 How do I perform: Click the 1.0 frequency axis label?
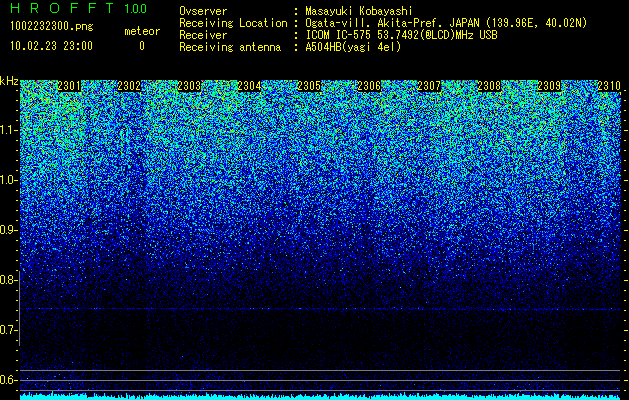coord(8,180)
